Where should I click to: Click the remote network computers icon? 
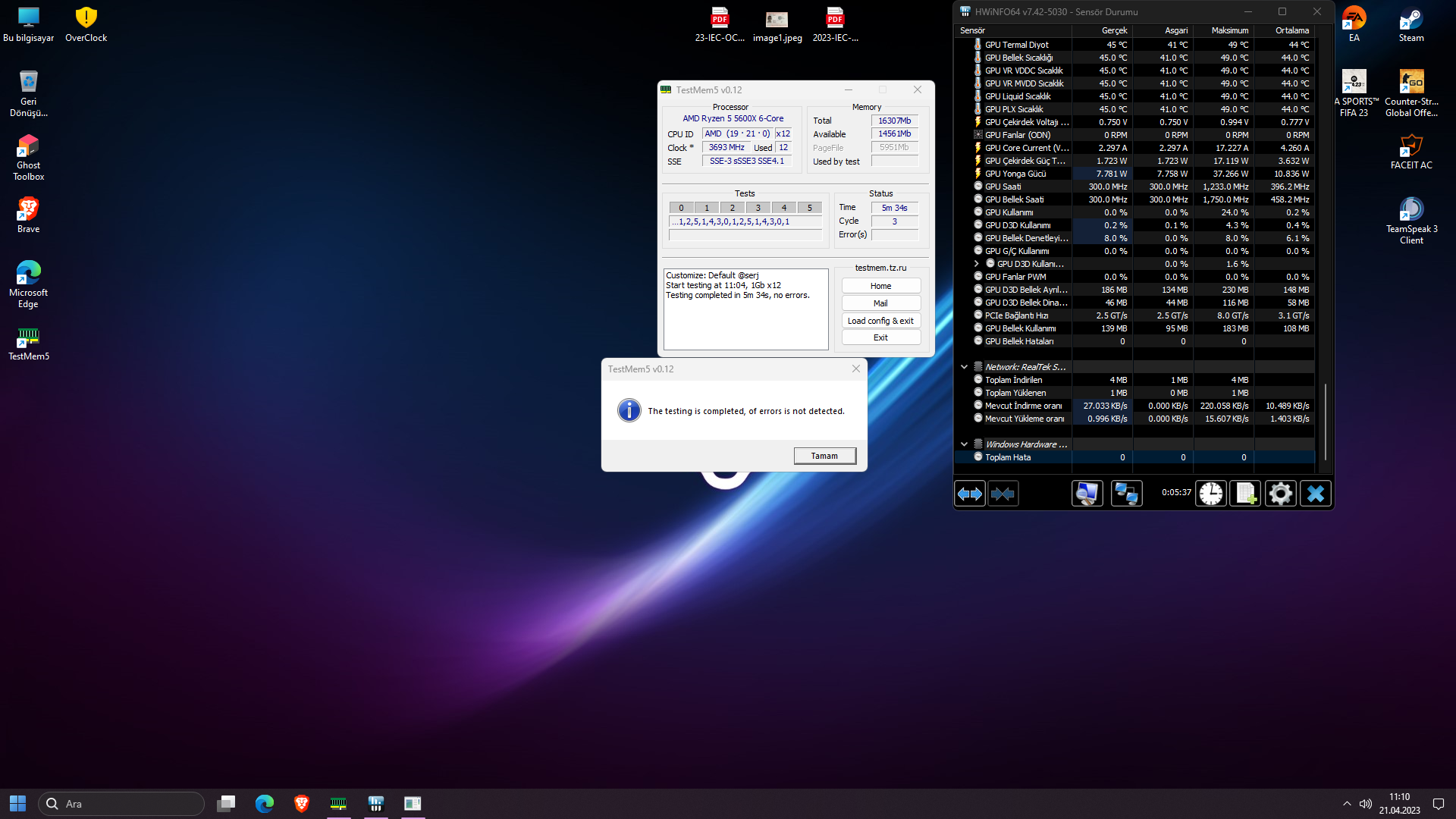(1126, 494)
